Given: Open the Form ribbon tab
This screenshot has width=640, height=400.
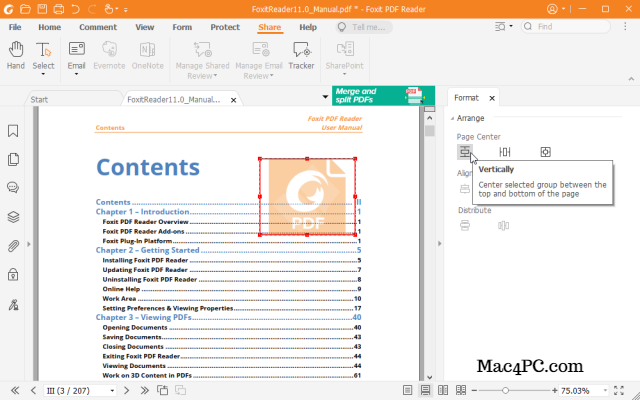Looking at the screenshot, I should 182,27.
